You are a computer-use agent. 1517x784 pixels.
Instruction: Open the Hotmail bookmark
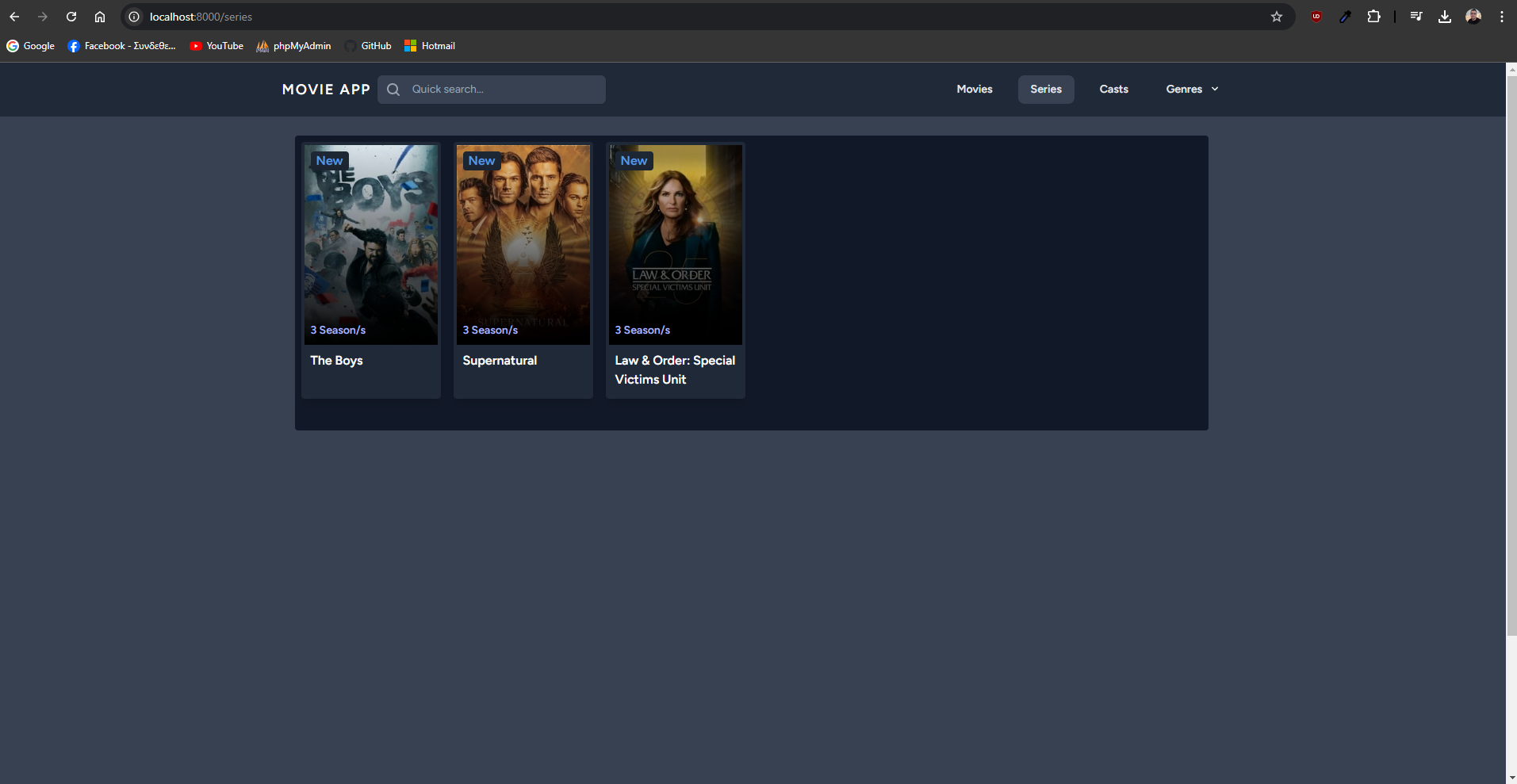430,46
